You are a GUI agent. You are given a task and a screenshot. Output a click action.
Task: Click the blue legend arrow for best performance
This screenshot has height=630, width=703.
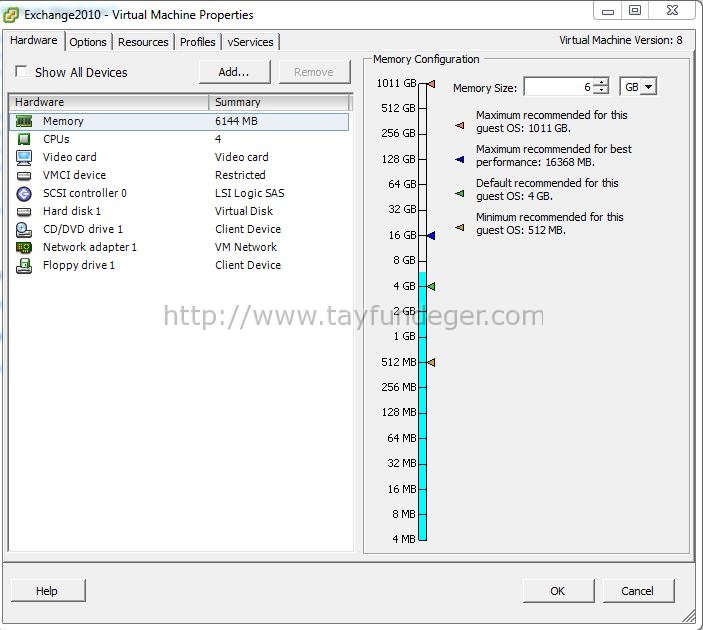pyautogui.click(x=460, y=159)
